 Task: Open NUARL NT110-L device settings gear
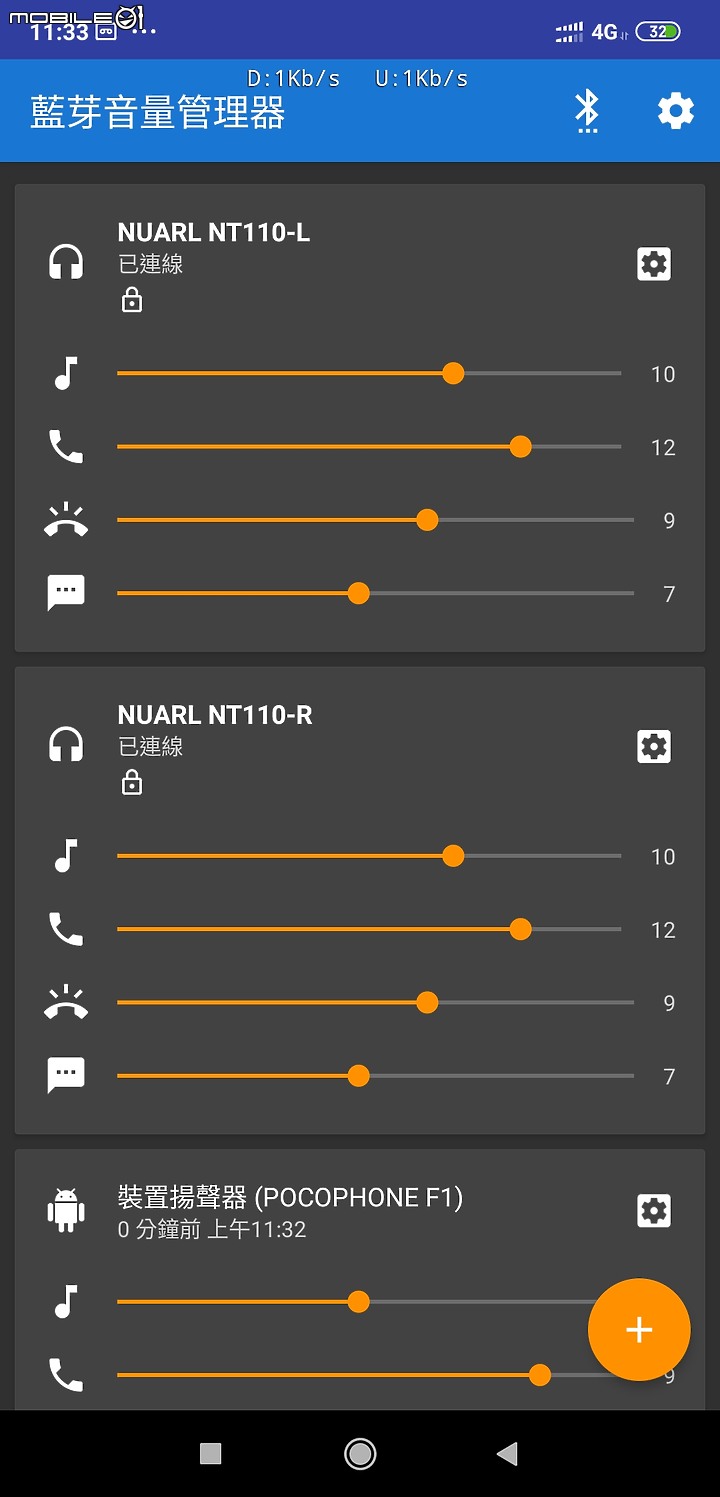[654, 264]
